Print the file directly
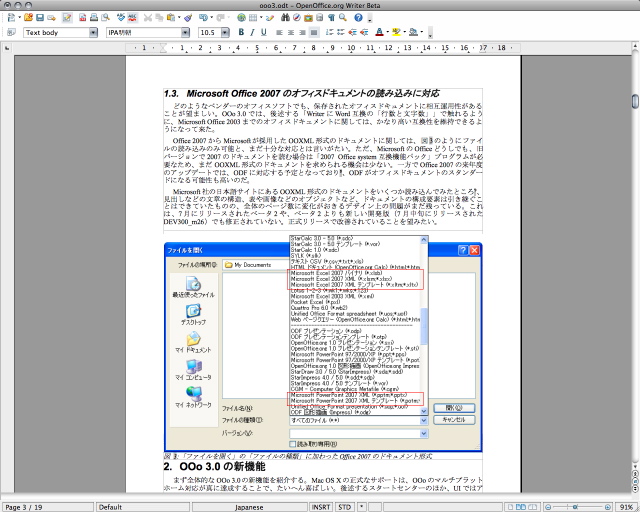This screenshot has height=512, width=640. (x=94, y=18)
